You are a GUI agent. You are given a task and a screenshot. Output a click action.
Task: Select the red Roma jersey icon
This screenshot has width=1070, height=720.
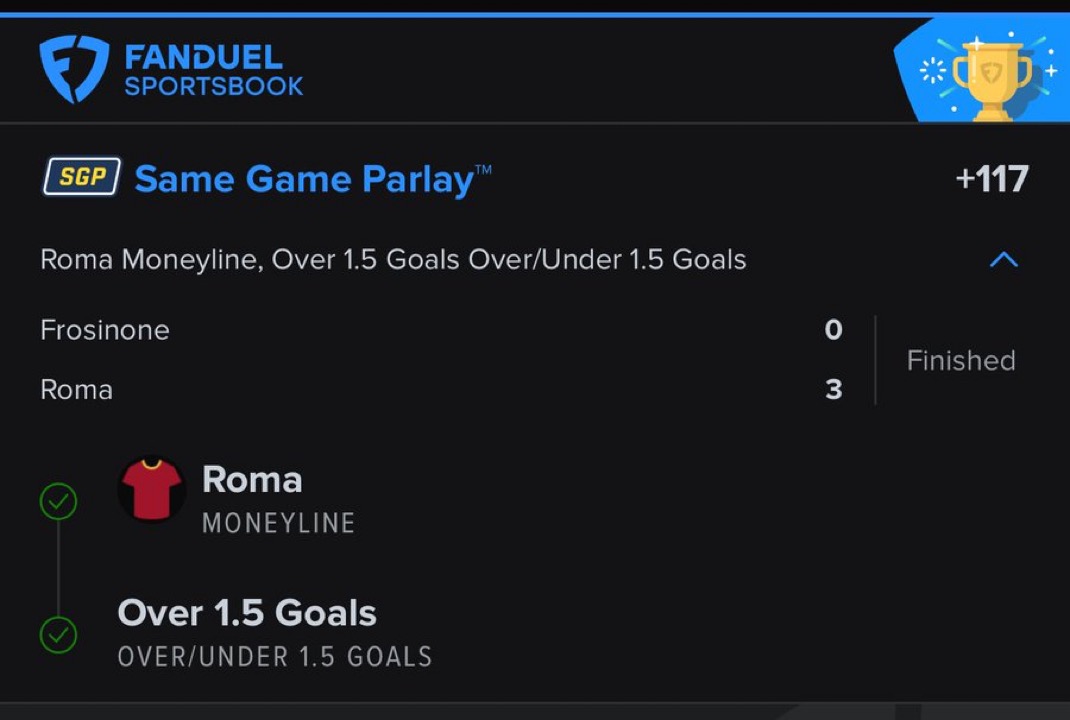click(151, 490)
